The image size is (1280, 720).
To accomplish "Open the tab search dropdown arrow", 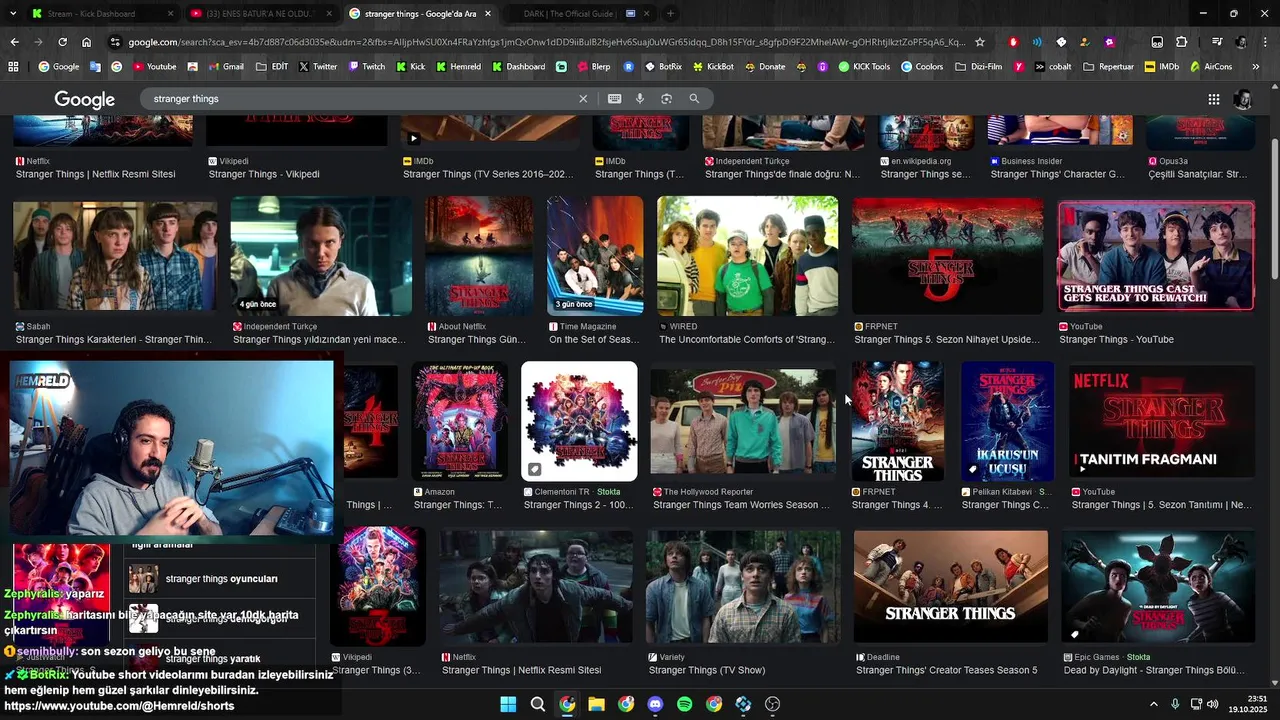I will [x=14, y=14].
